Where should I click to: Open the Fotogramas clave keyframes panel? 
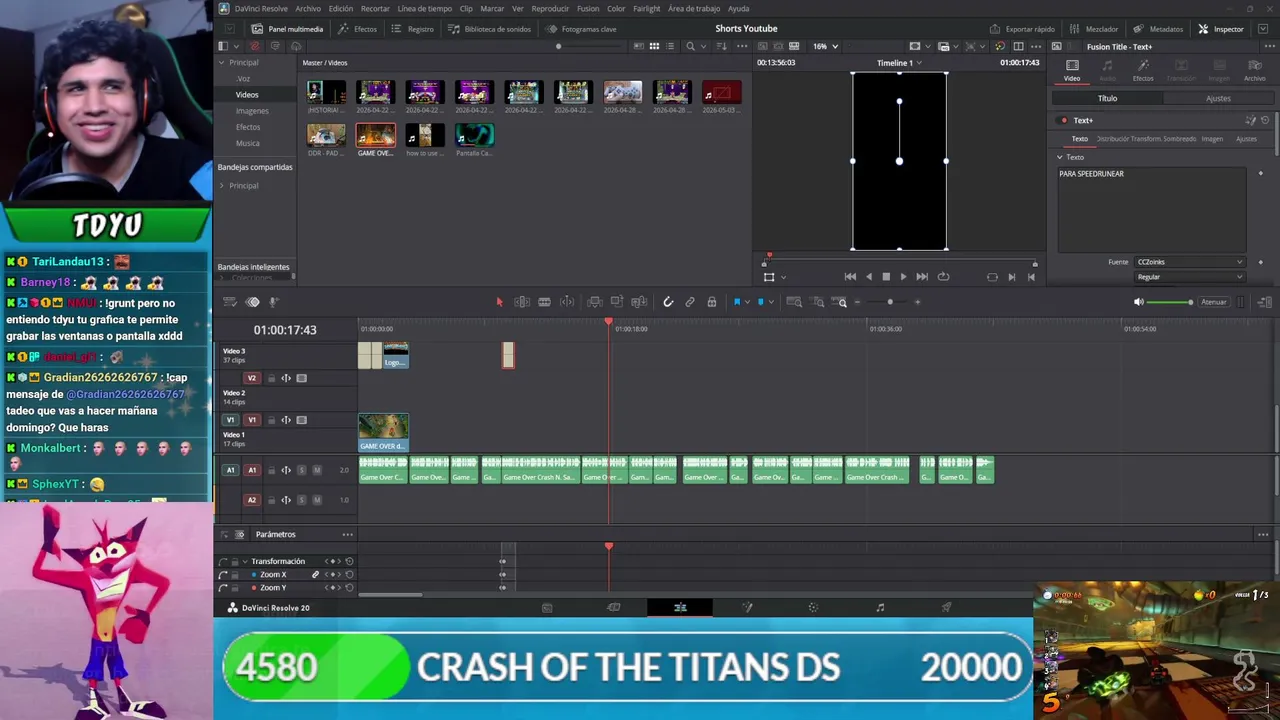pyautogui.click(x=581, y=29)
